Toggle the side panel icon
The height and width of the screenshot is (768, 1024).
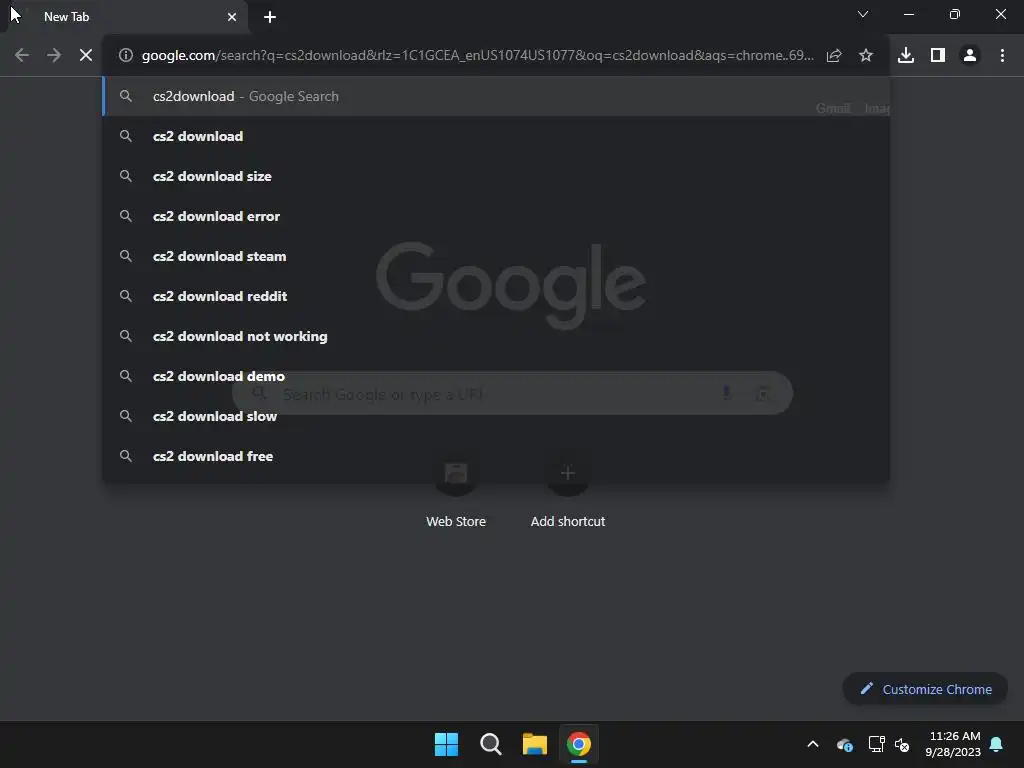[938, 56]
